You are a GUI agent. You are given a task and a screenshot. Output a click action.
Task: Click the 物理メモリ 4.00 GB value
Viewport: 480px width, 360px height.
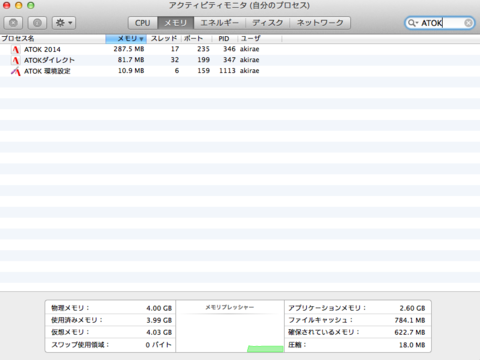[159, 308]
